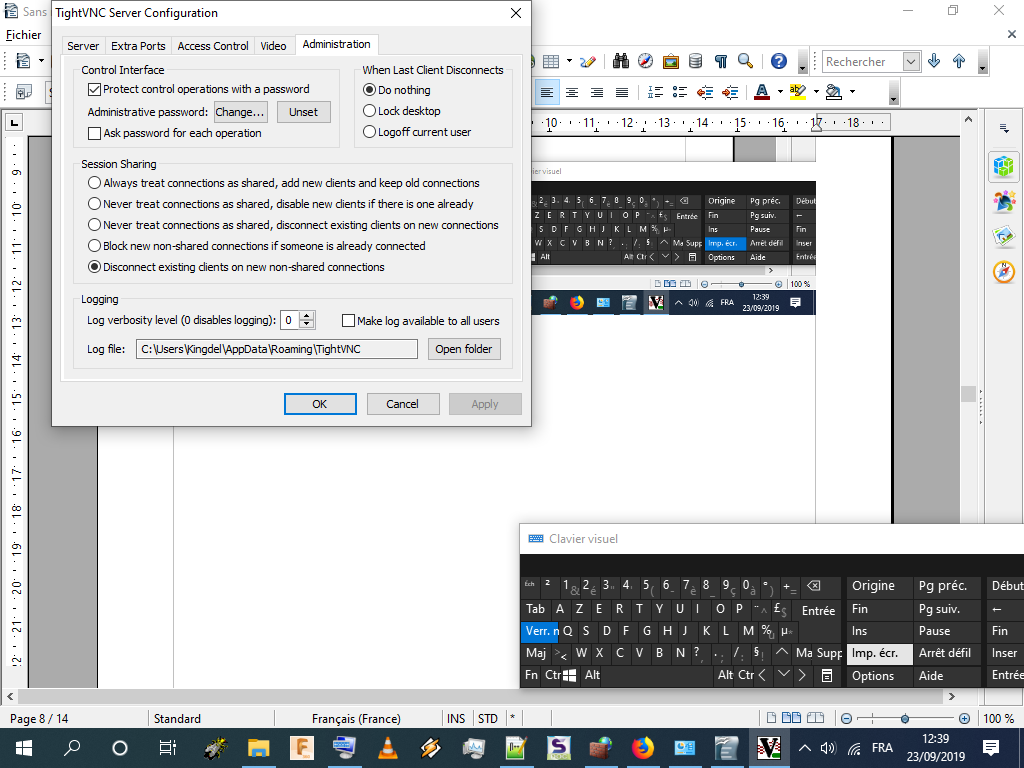Viewport: 1024px width, 768px height.
Task: Click the Imp. écr. key on Clavier visuel
Action: [879, 653]
